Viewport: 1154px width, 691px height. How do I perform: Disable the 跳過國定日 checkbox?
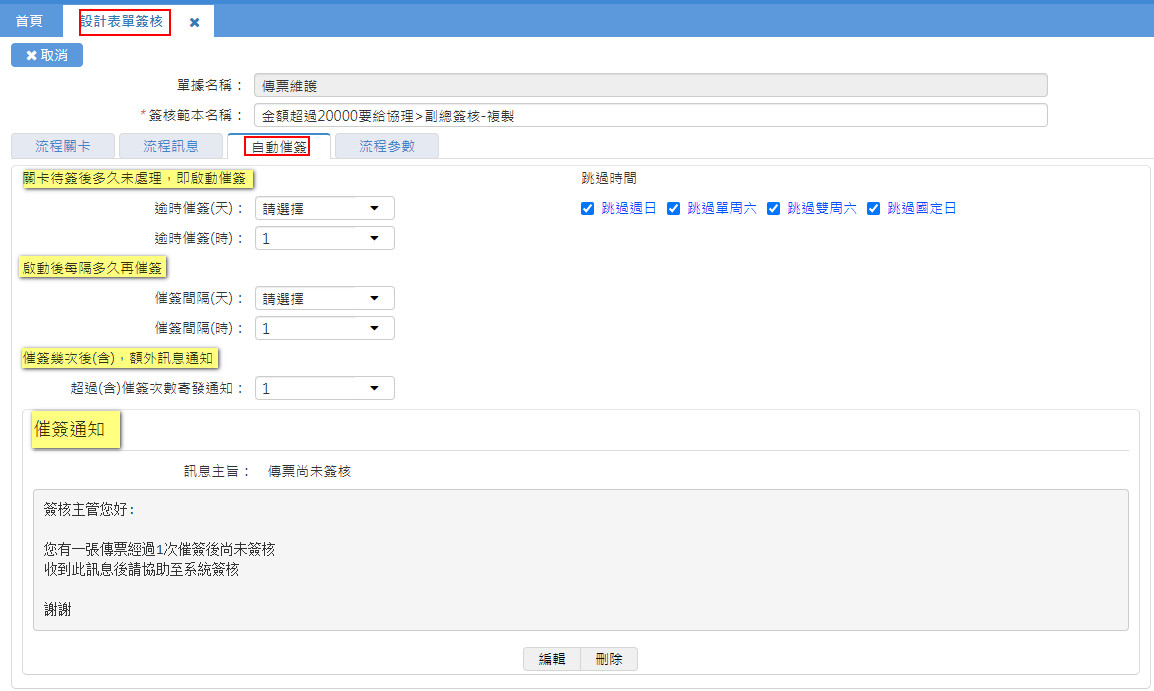click(x=874, y=208)
